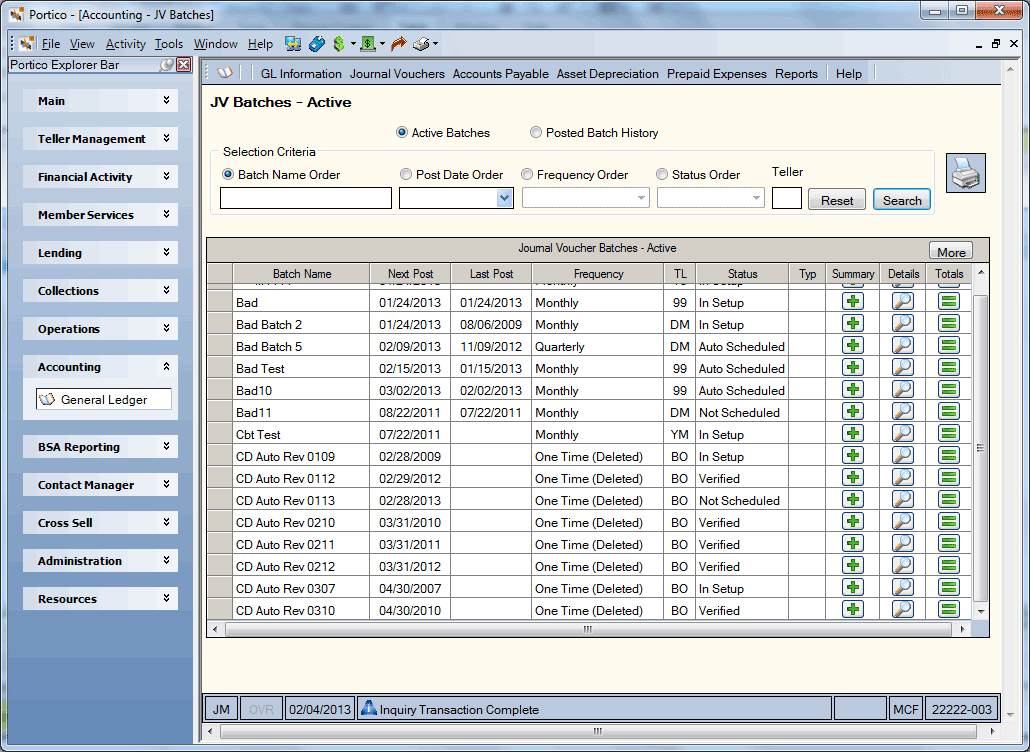The image size is (1030, 752).
Task: Open Summary plus icon for CD Auto Rev 0113
Action: click(x=853, y=499)
